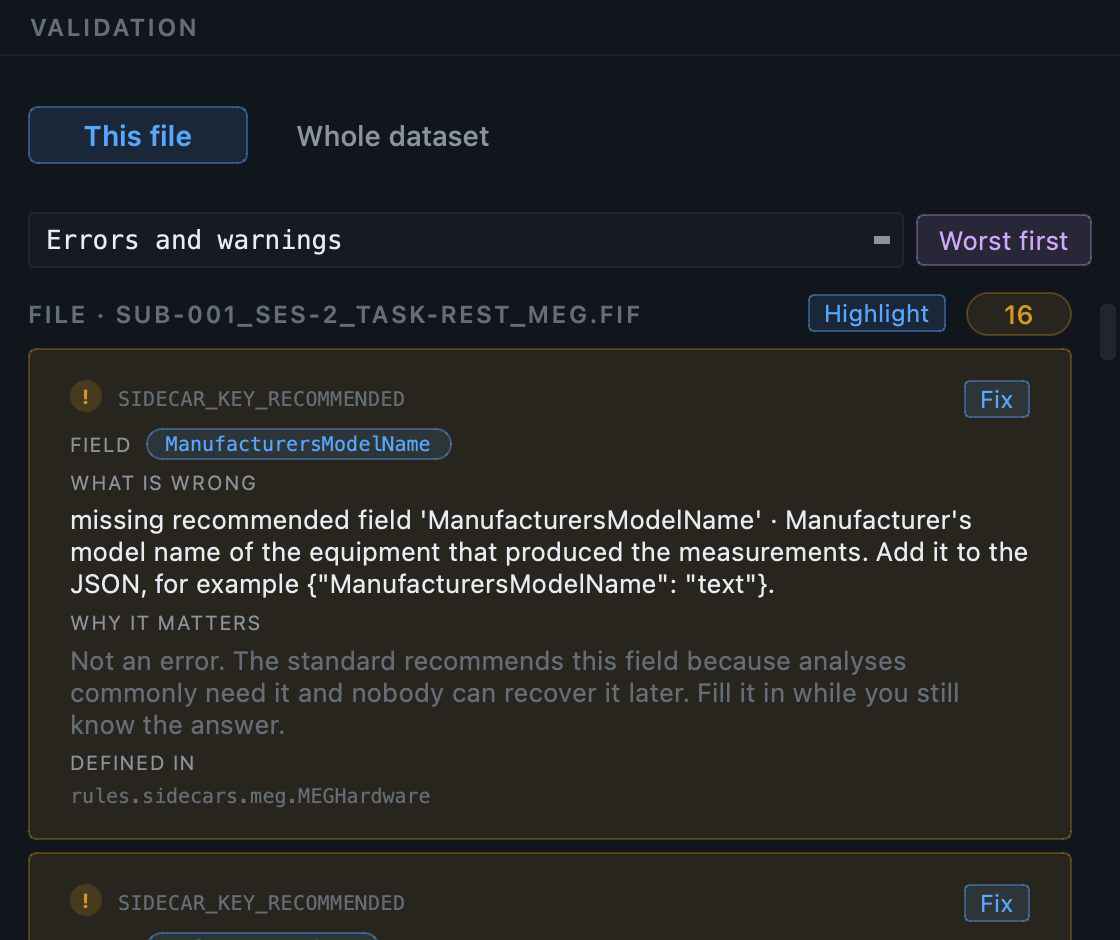Click the vertical scrollbar thumb
Screen dimensions: 1120x940
pos(1107,332)
